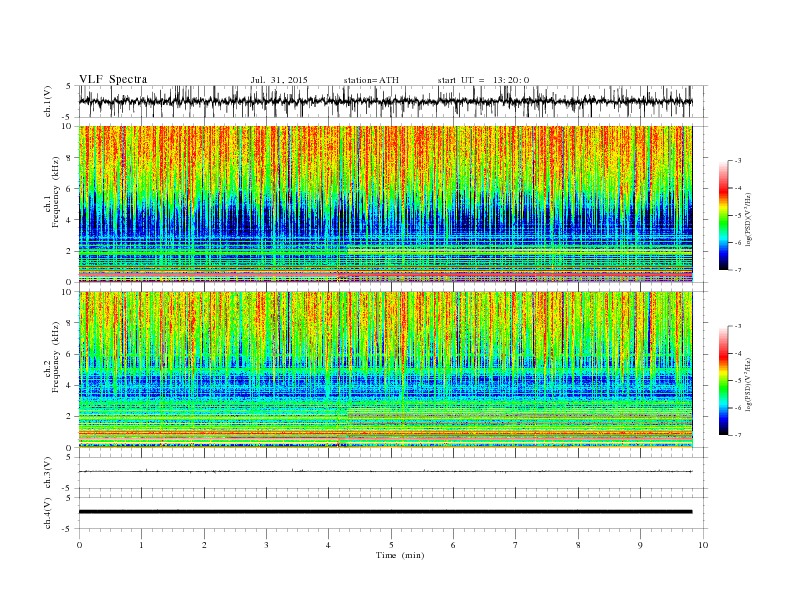Click the ch.4(V) axis label
Screen dimensions: 792x612
click(48, 513)
